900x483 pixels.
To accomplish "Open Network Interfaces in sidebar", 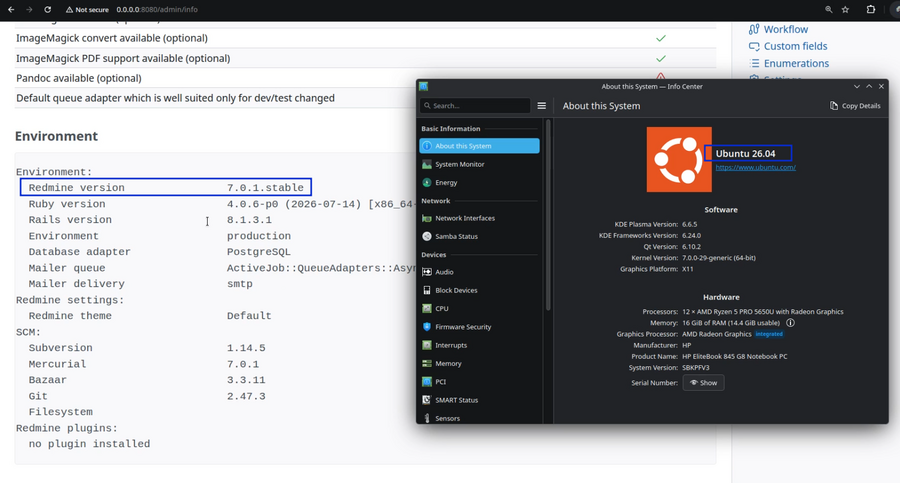I will pyautogui.click(x=479, y=218).
